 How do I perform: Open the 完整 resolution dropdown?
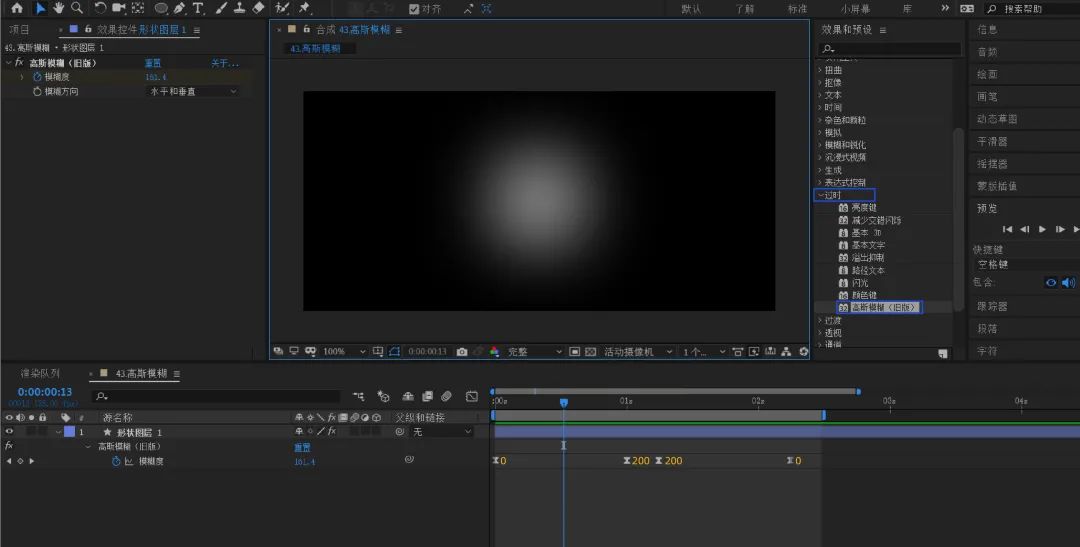point(534,351)
